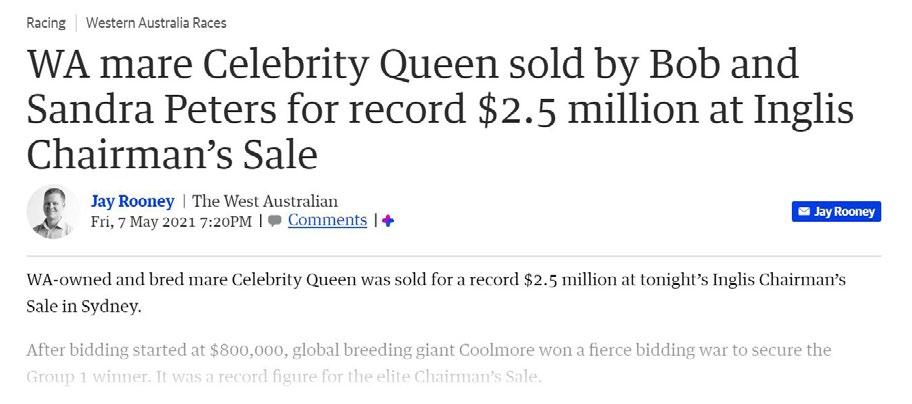
Task: Open Jay Rooney author name link
Action: coord(132,201)
